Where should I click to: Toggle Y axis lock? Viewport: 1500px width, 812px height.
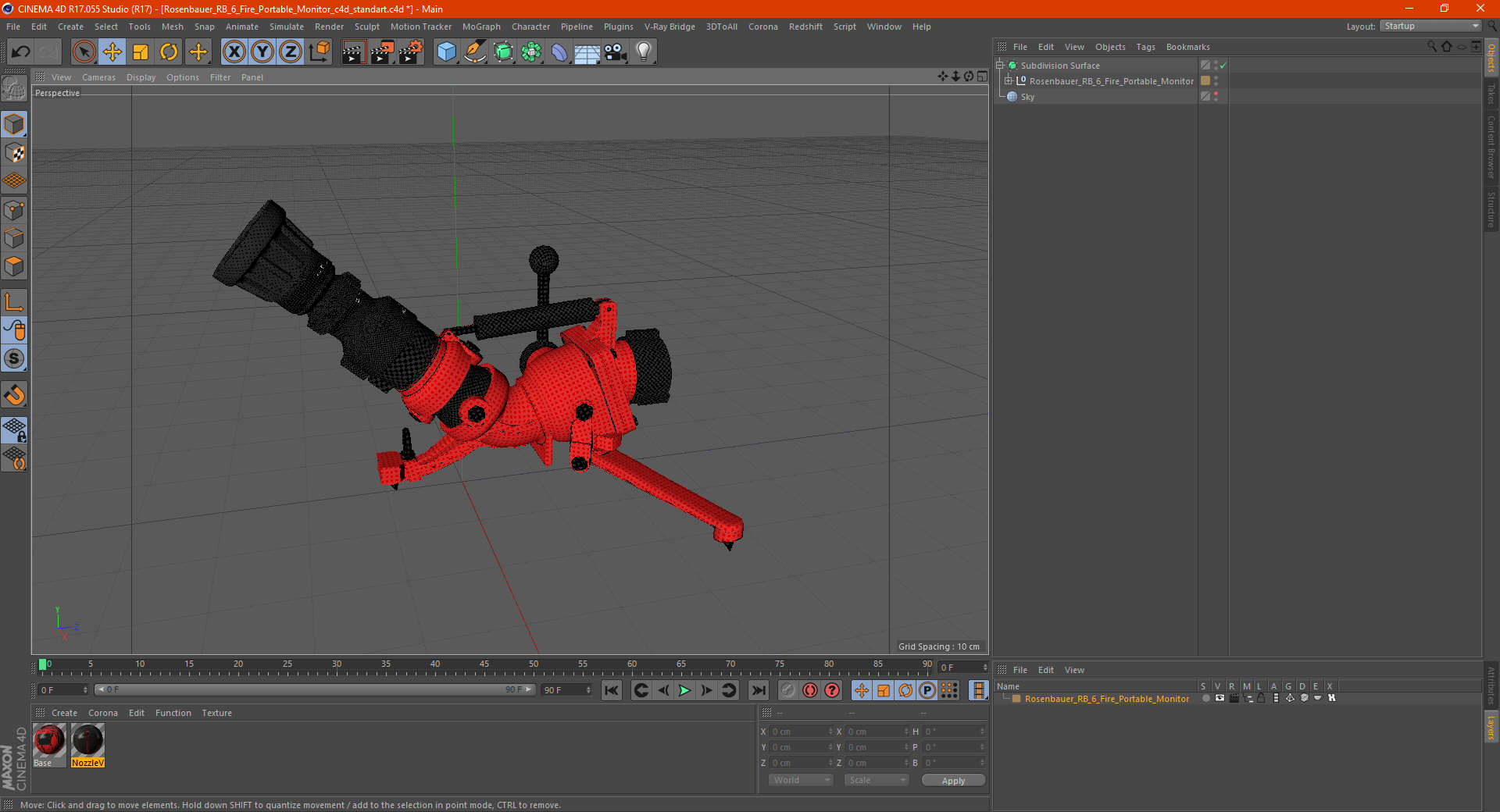coord(262,52)
